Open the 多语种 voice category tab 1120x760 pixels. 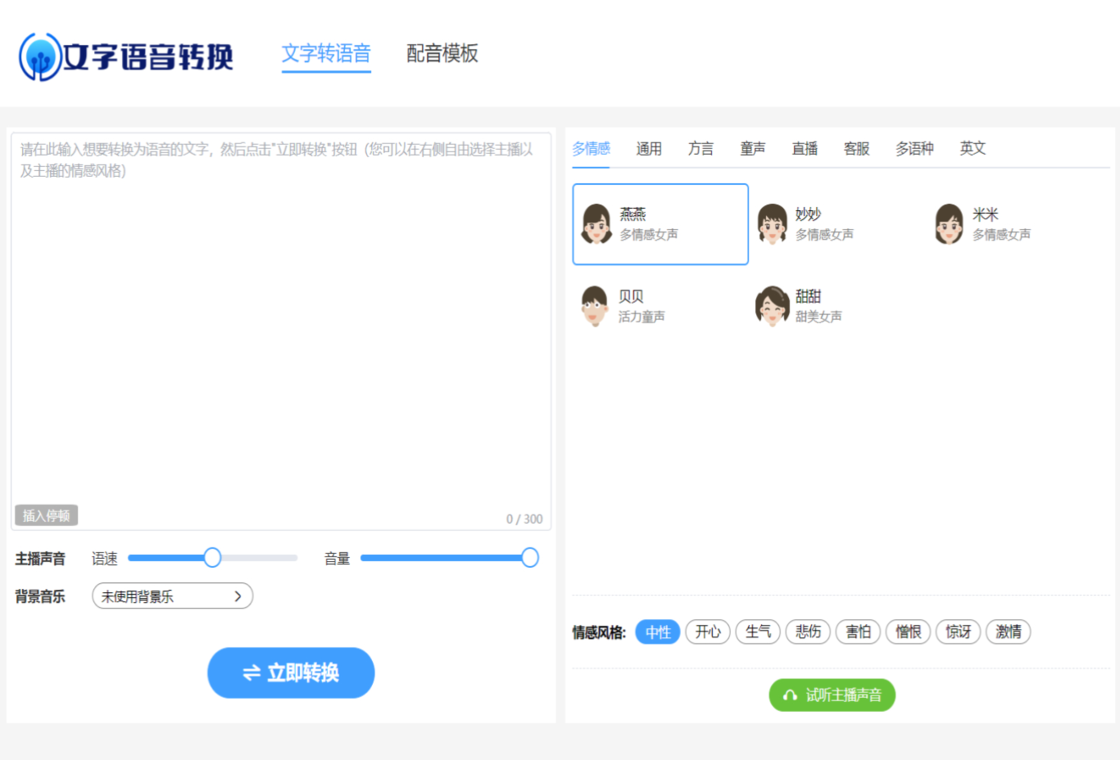914,149
